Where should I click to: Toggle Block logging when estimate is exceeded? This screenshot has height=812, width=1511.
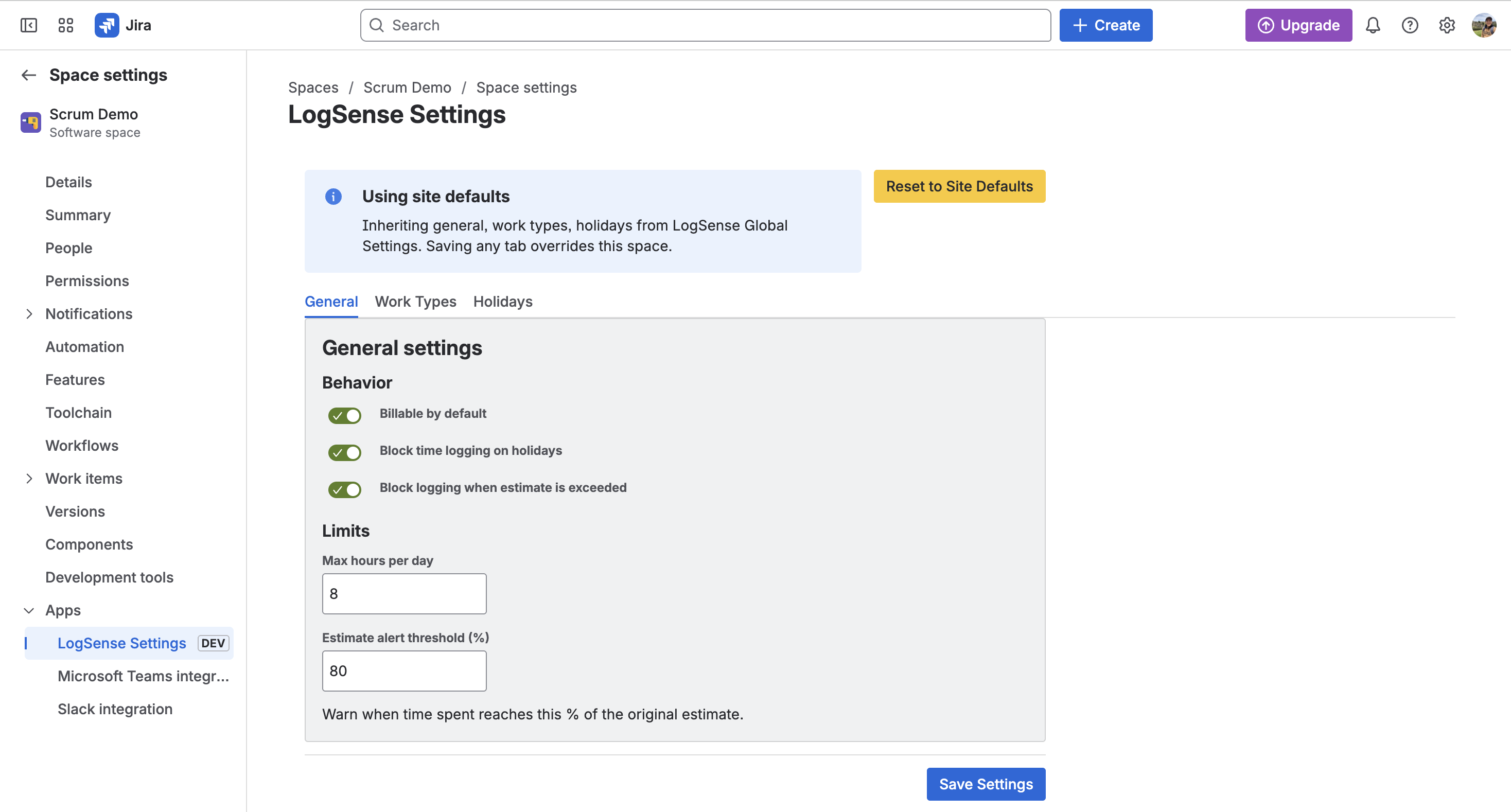point(344,489)
